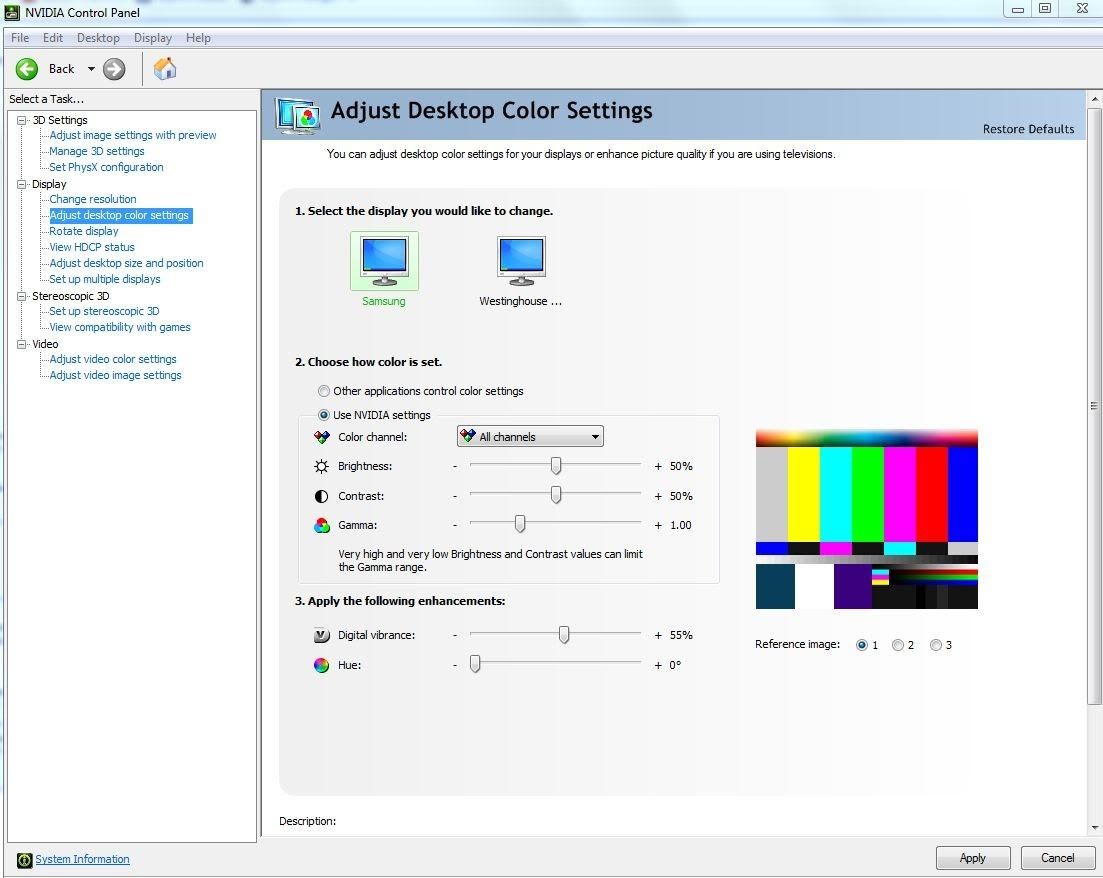
Task: Open the Back history dropdown arrow
Action: [x=91, y=69]
